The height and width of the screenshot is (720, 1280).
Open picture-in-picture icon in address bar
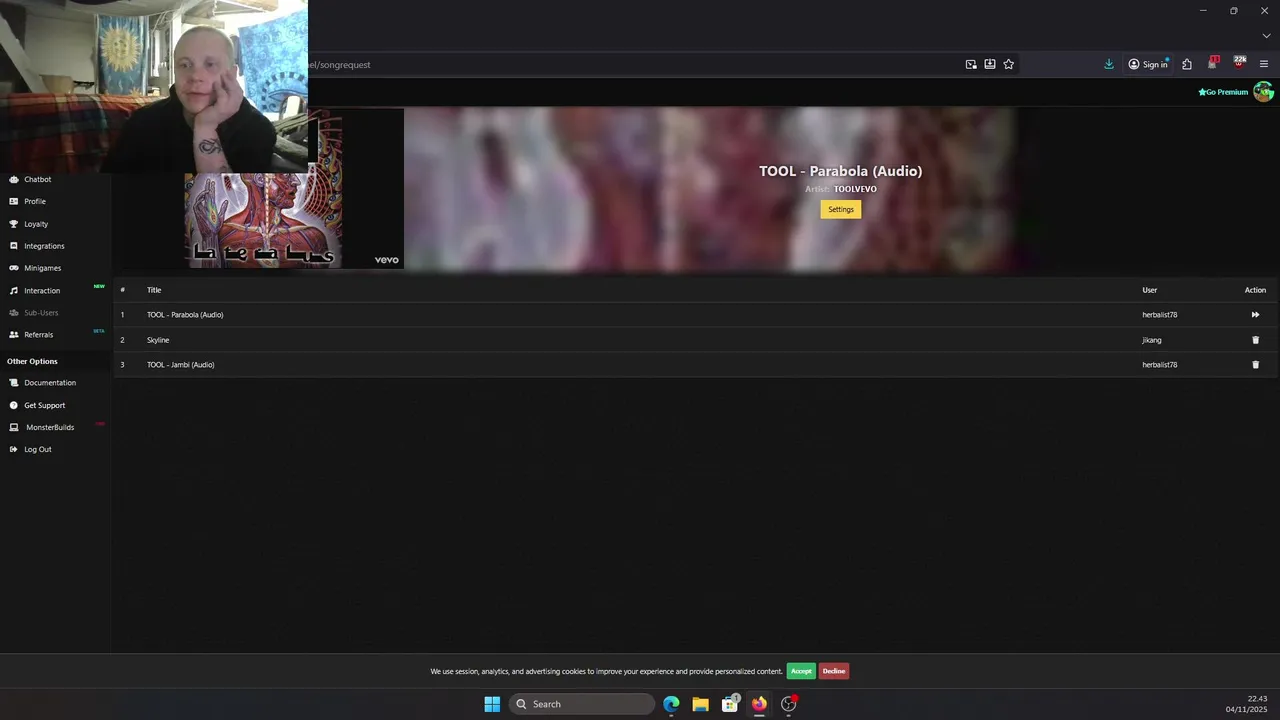[x=971, y=64]
